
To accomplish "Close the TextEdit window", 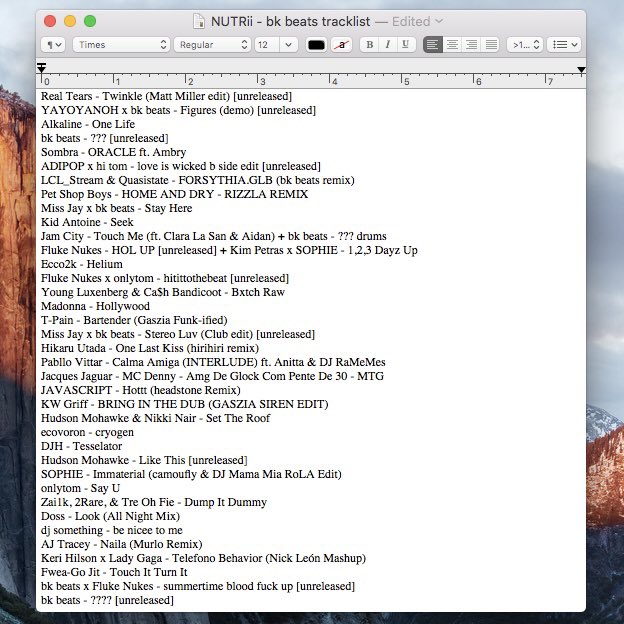I will (x=50, y=21).
